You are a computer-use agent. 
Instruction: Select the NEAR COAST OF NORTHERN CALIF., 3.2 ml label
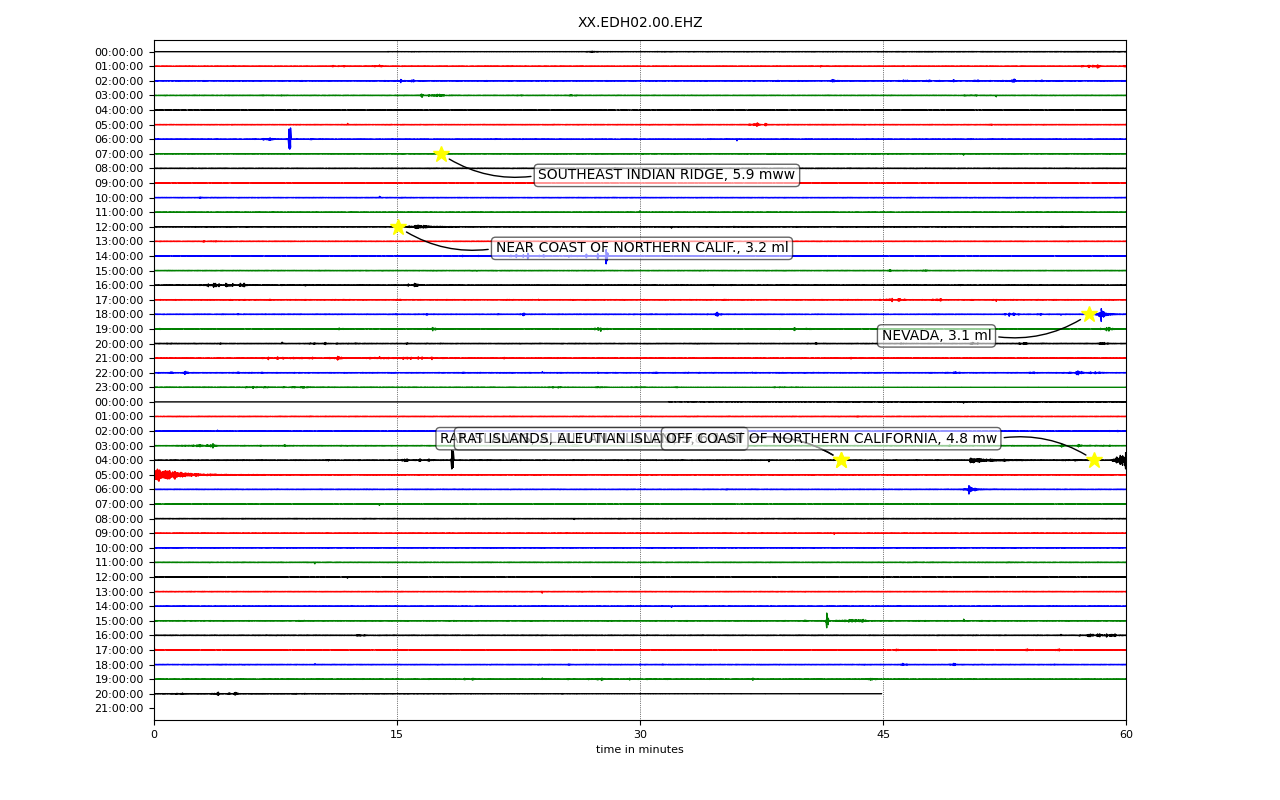coord(642,248)
